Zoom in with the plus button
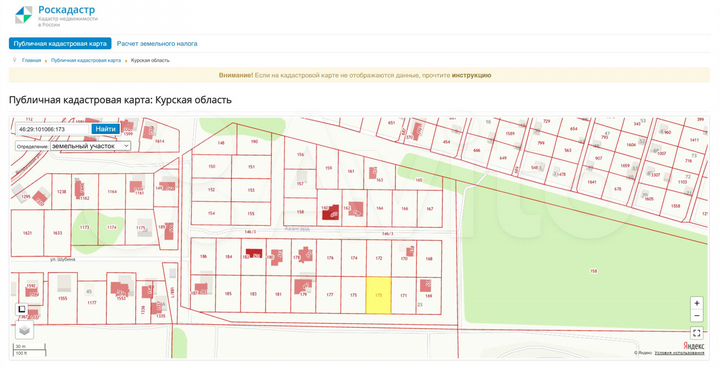 tap(697, 303)
